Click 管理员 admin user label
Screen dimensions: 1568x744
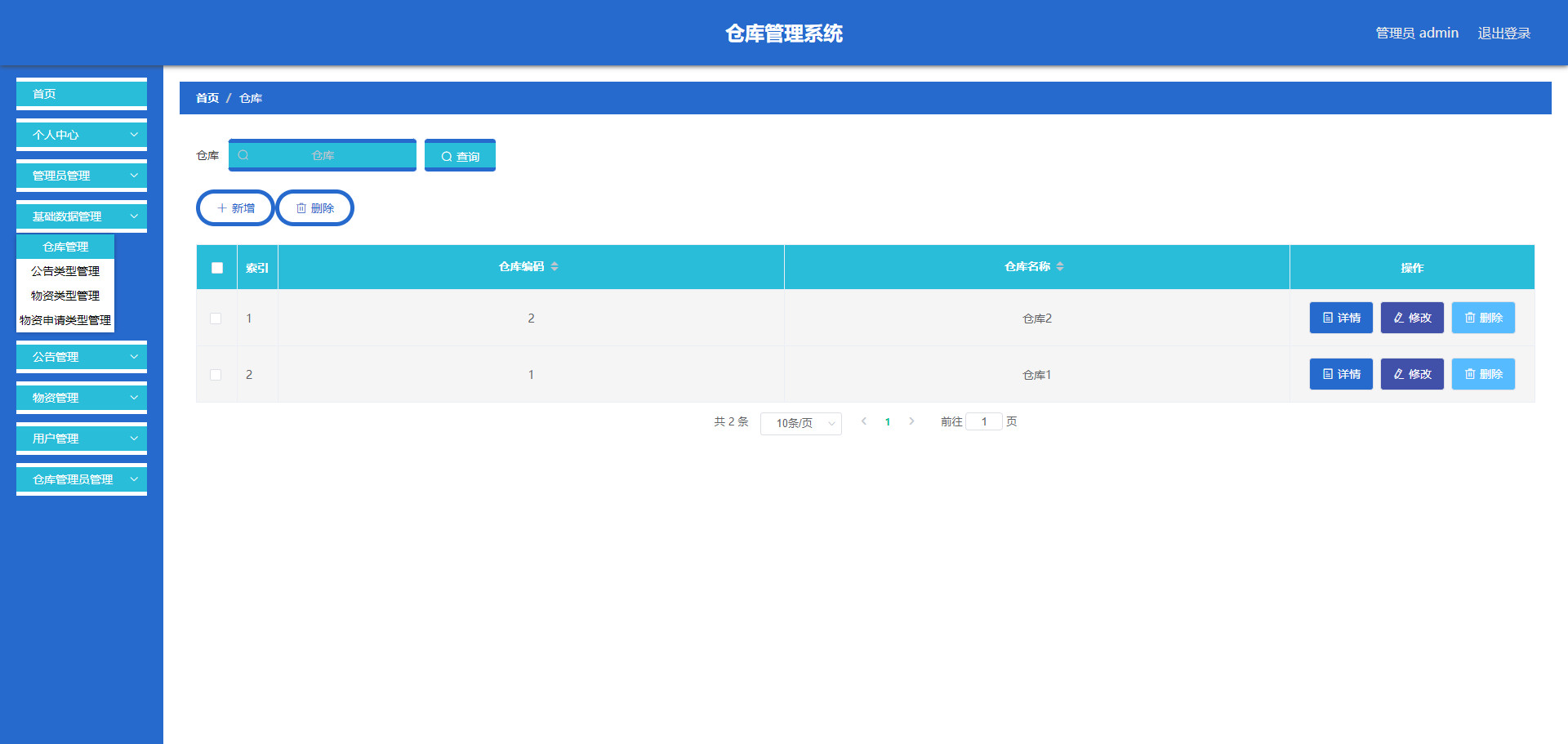pos(1417,33)
